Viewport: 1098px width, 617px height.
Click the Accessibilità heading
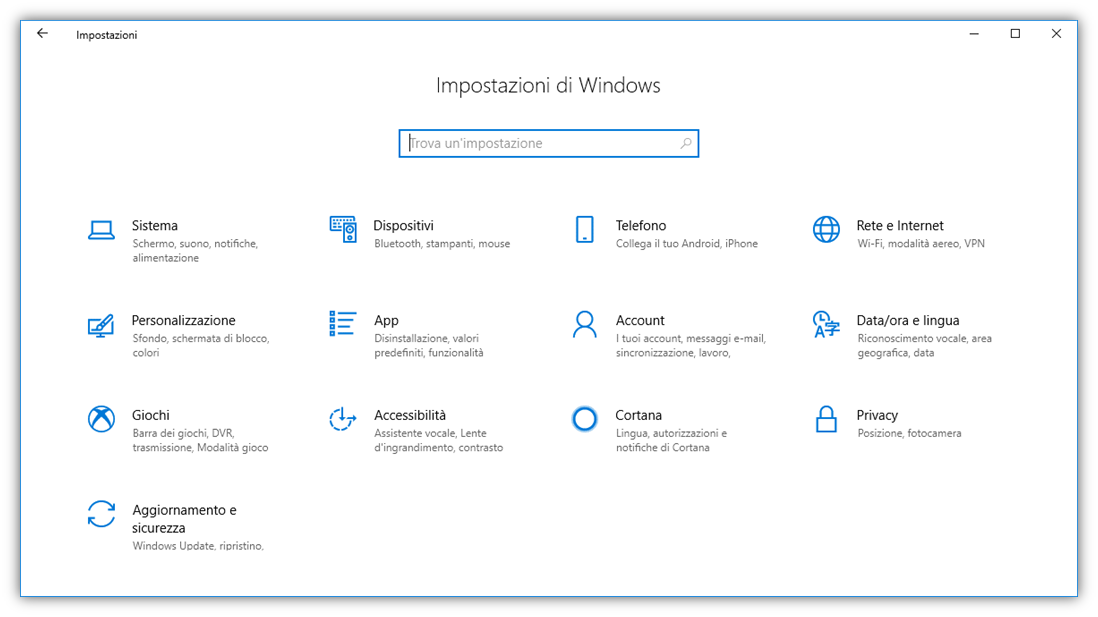tap(410, 415)
